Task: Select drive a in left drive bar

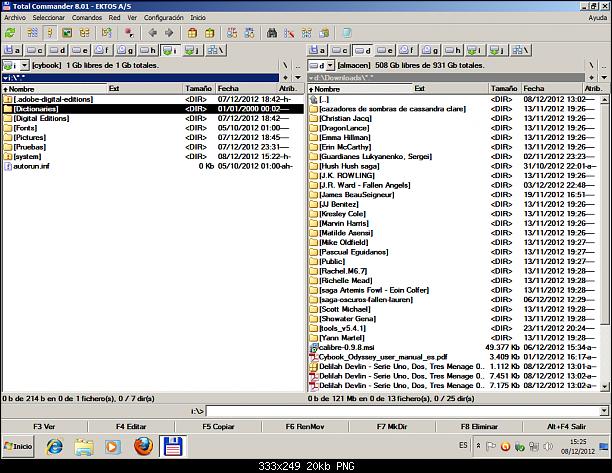Action: [x=12, y=50]
